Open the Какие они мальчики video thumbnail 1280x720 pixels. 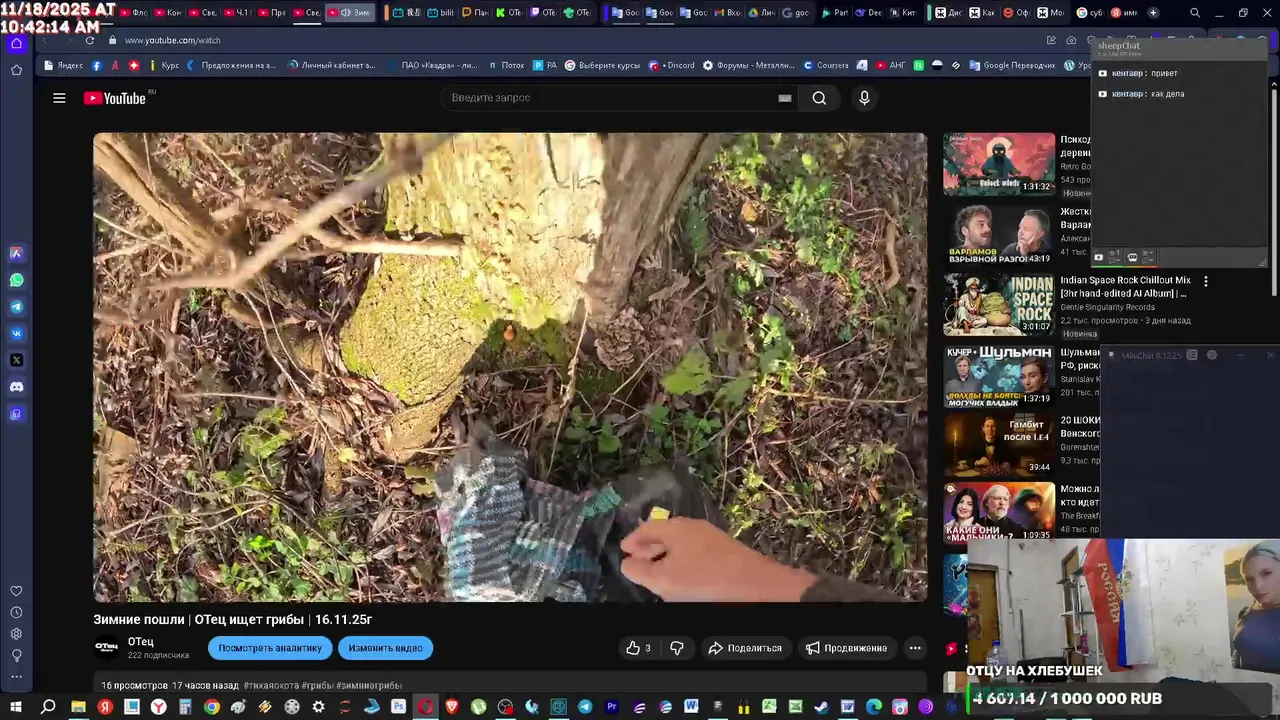click(999, 513)
